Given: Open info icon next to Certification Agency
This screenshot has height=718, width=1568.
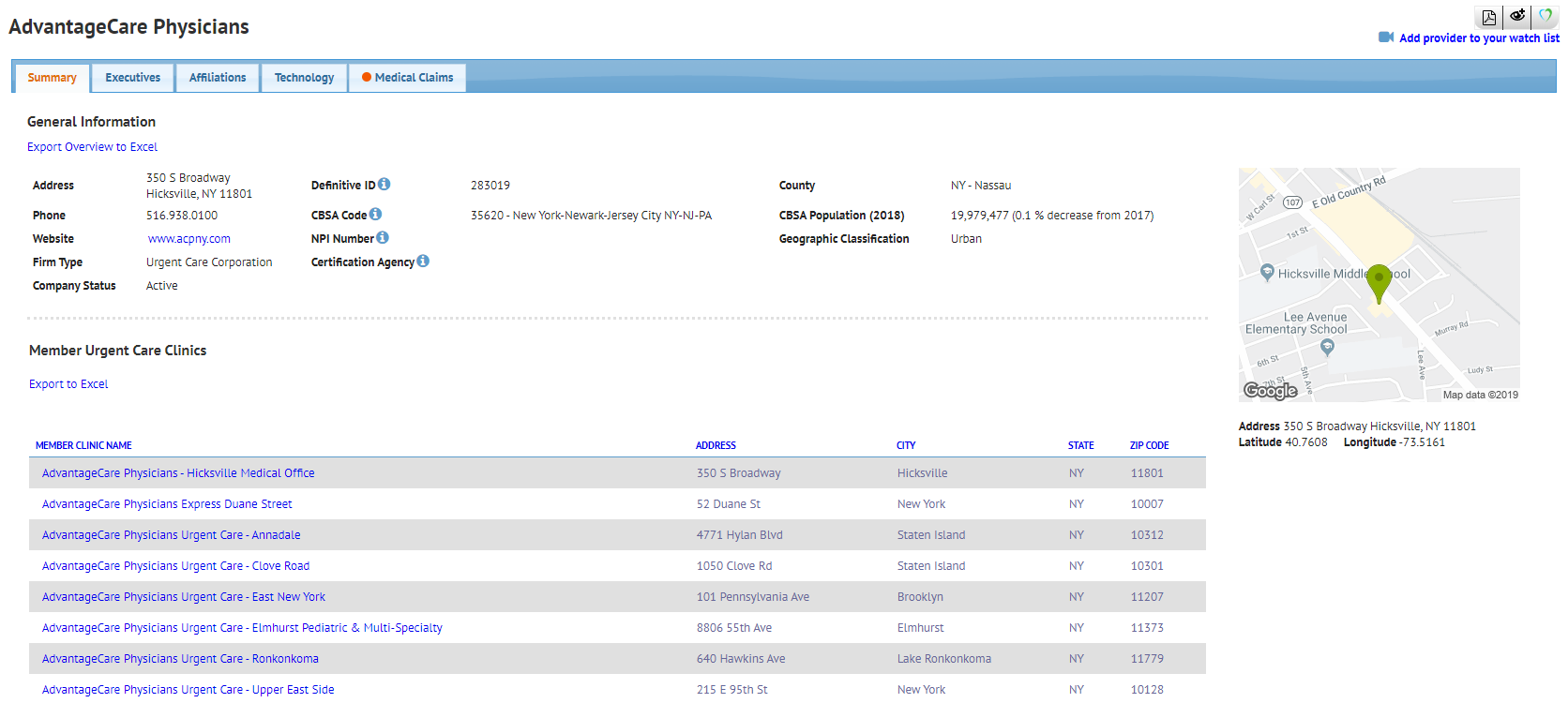Looking at the screenshot, I should (x=423, y=262).
